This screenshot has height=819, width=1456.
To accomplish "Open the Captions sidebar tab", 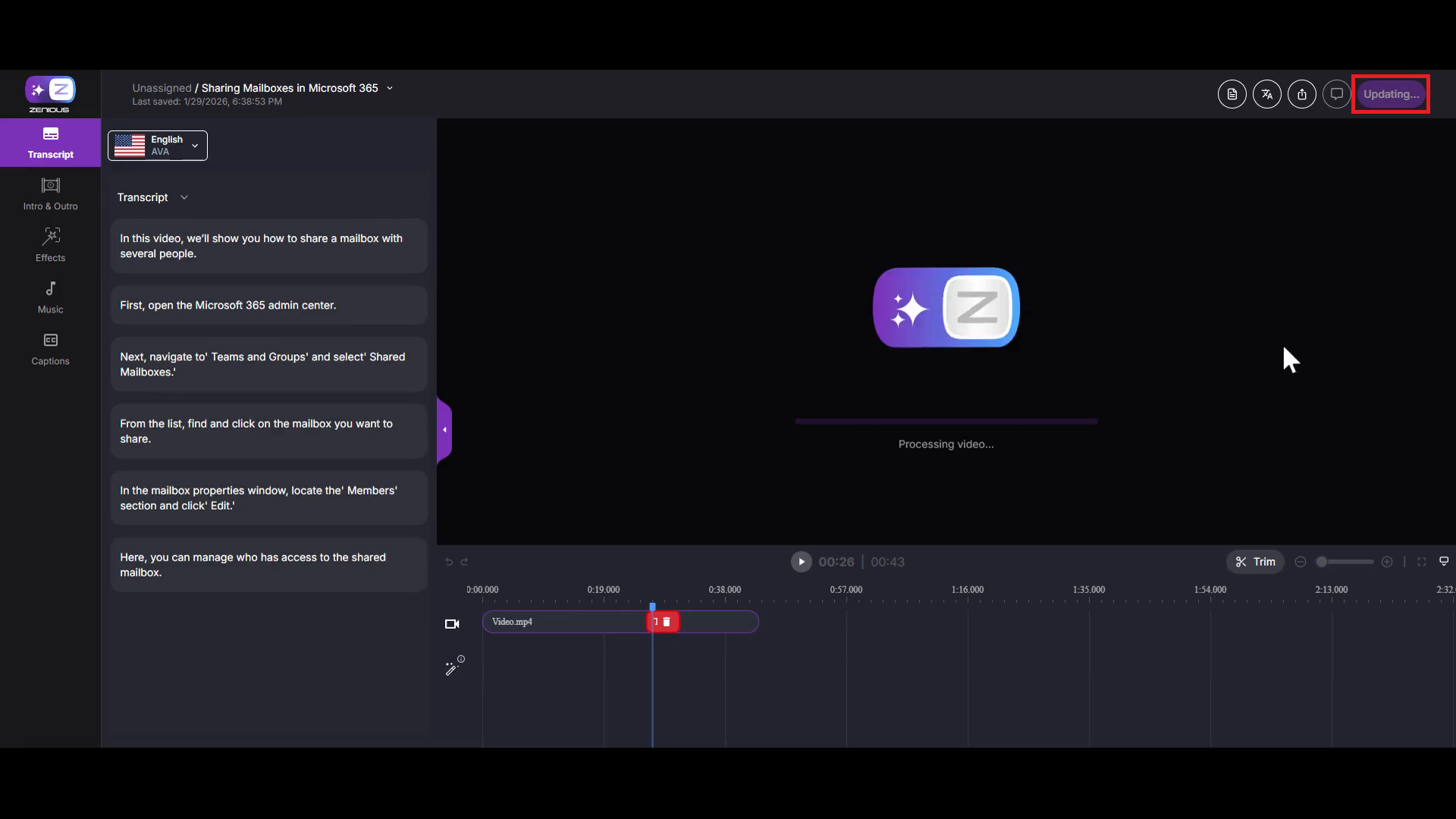I will pos(50,349).
